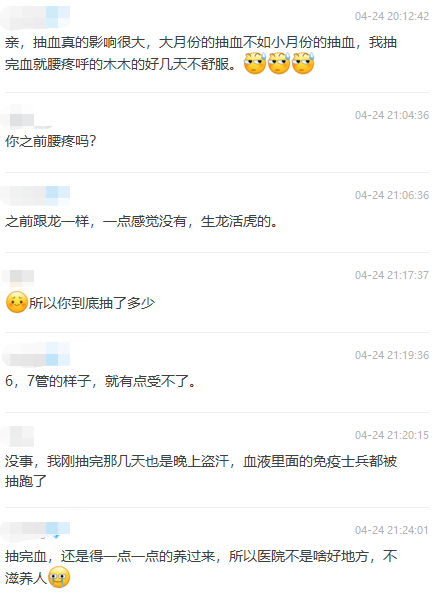This screenshot has height=598, width=436.
Task: Click the first sweating emoji after 不舒服
Action: [255, 63]
